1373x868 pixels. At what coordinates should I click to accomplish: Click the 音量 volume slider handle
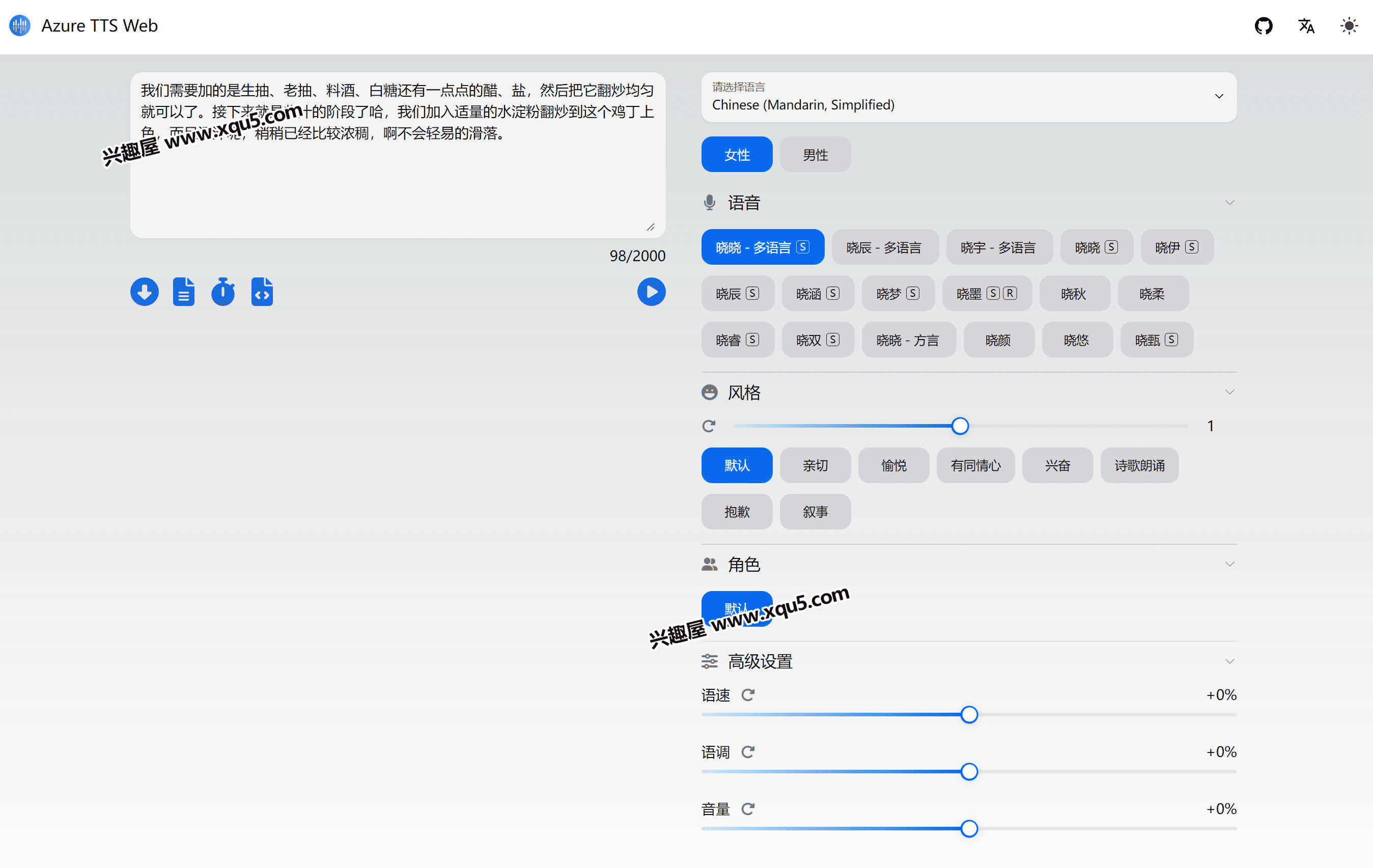point(969,829)
